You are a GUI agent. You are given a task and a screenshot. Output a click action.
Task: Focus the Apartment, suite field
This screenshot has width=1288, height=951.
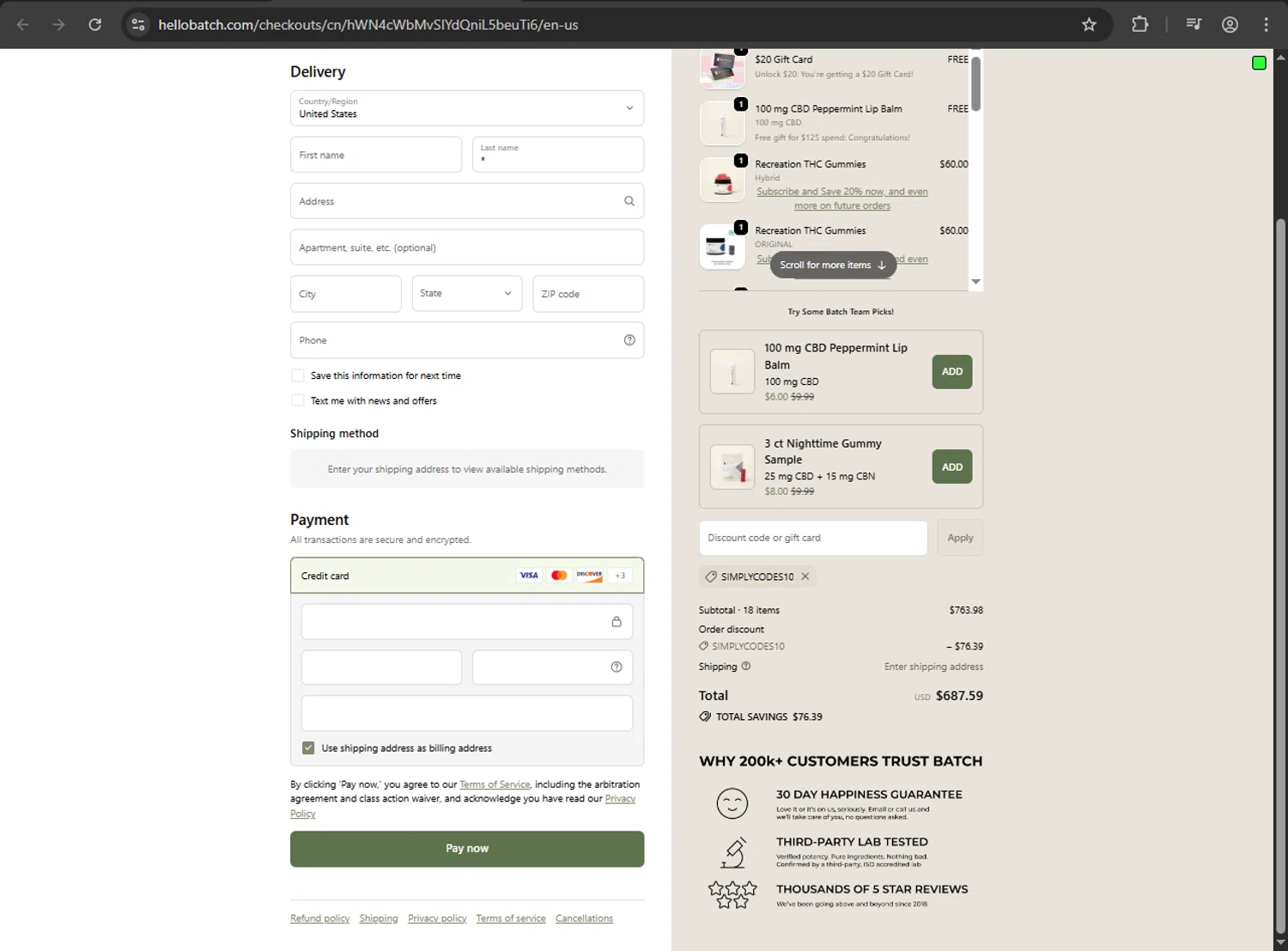467,247
